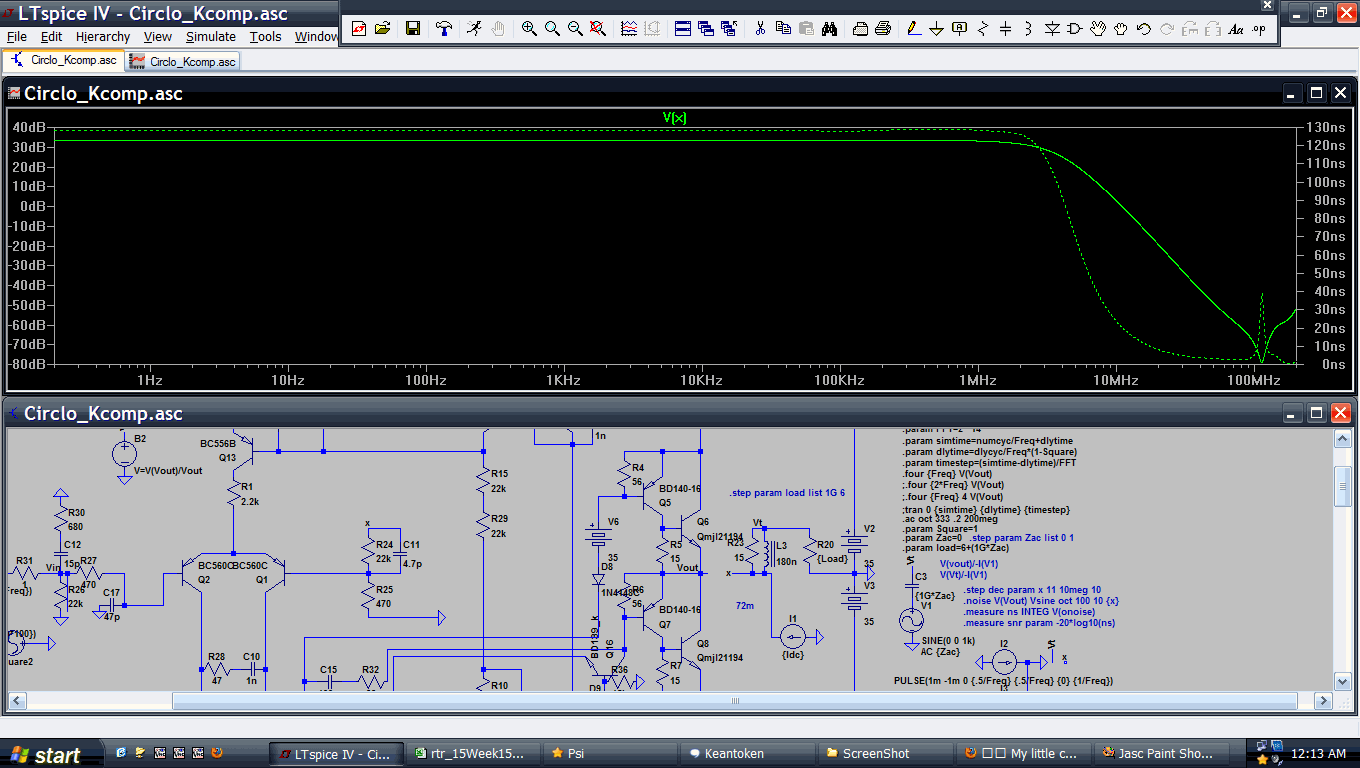Click the .step param load list directive text
The width and height of the screenshot is (1360, 768).
(787, 493)
